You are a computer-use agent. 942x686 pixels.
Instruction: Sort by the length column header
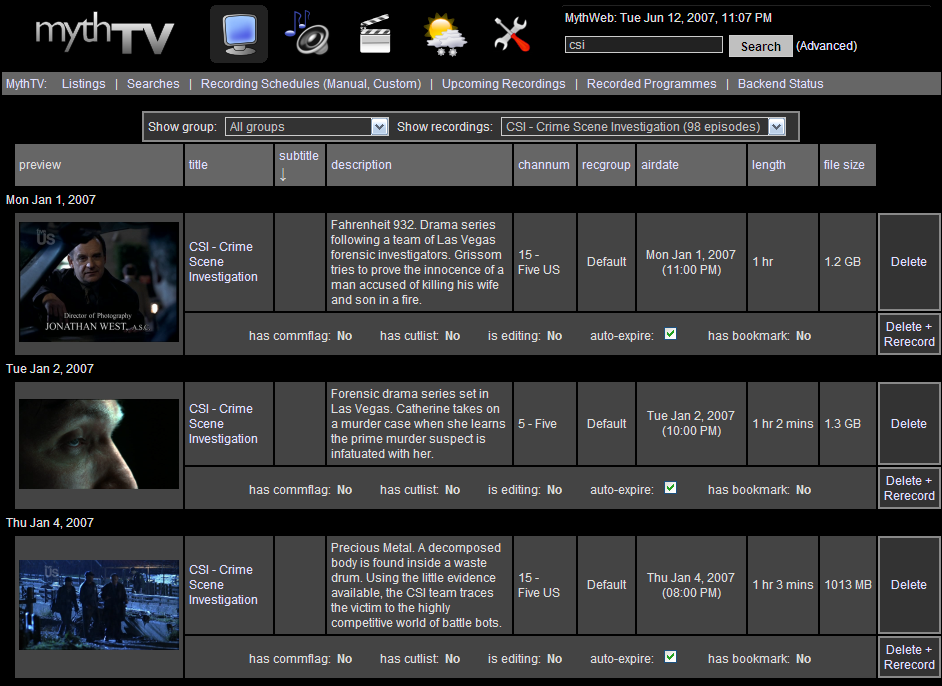point(768,165)
